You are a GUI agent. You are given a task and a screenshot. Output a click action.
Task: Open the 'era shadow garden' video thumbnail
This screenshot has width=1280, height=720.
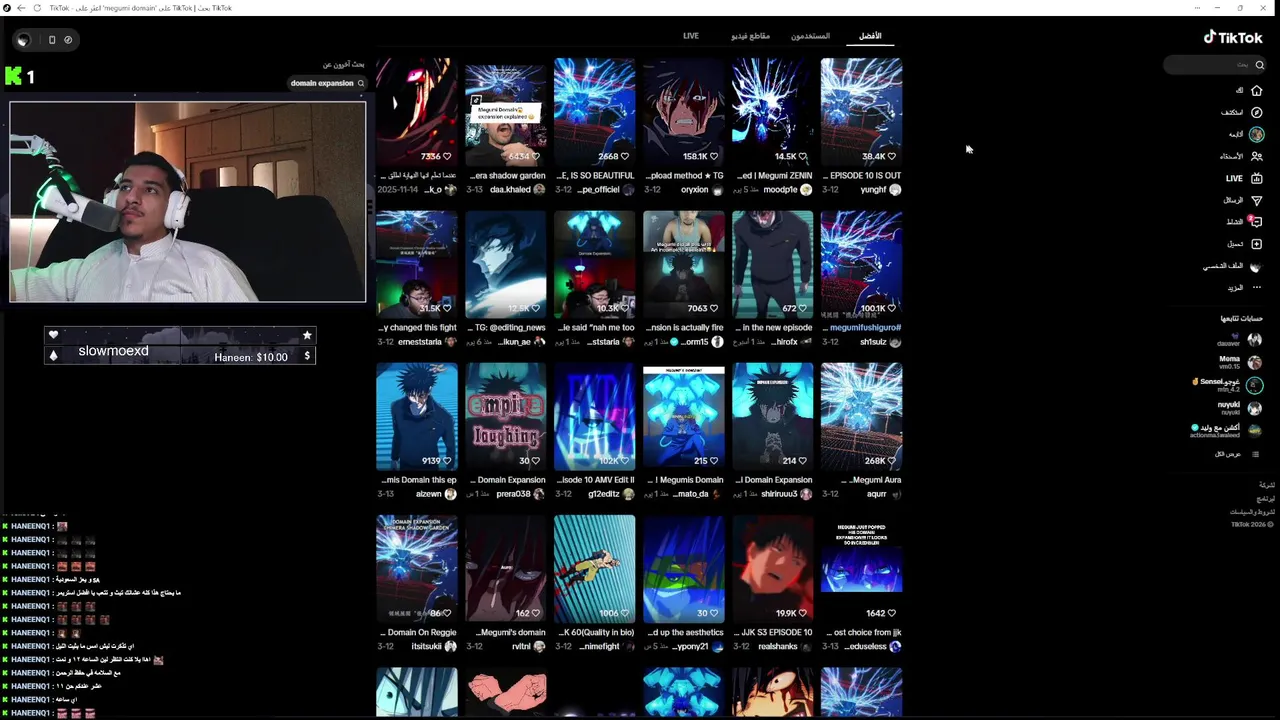point(505,111)
